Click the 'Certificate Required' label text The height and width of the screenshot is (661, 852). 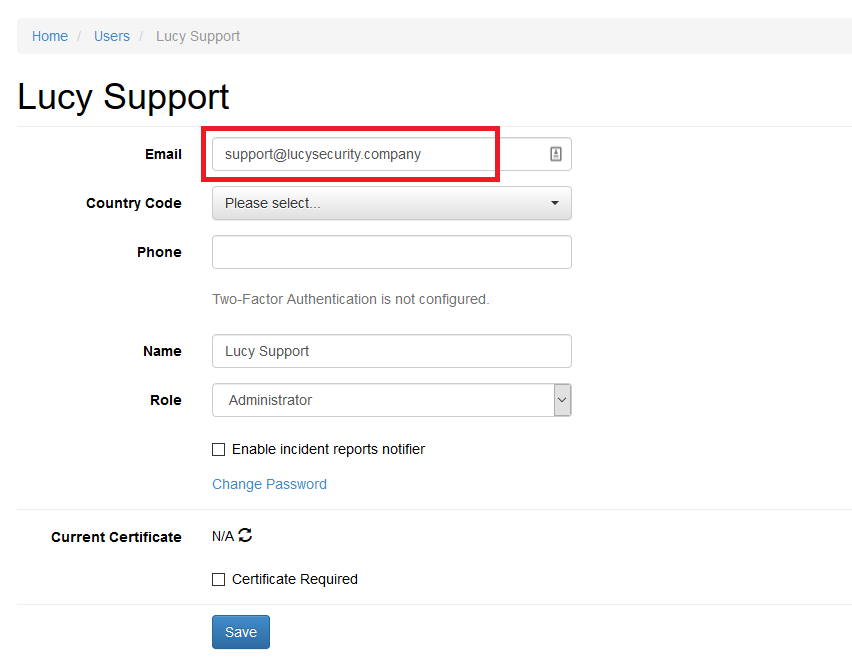(x=295, y=579)
